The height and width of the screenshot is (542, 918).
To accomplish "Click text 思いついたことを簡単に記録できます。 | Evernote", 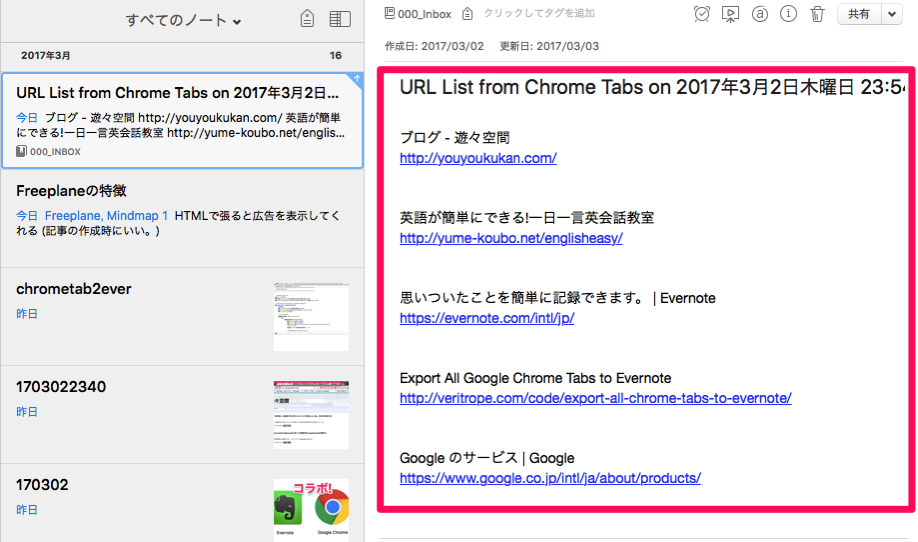I will pyautogui.click(x=557, y=298).
